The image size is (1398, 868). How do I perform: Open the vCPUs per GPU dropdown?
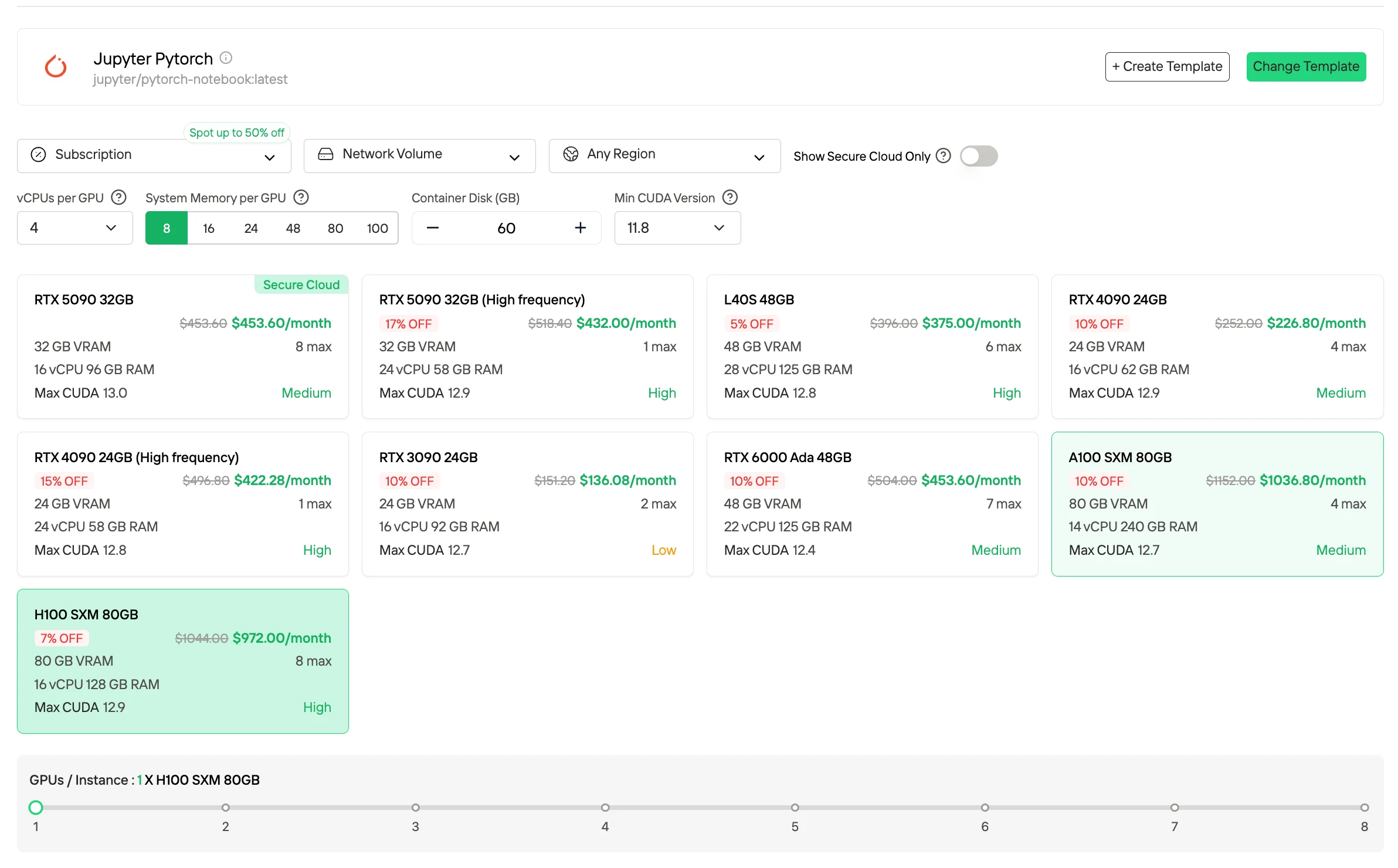[75, 228]
